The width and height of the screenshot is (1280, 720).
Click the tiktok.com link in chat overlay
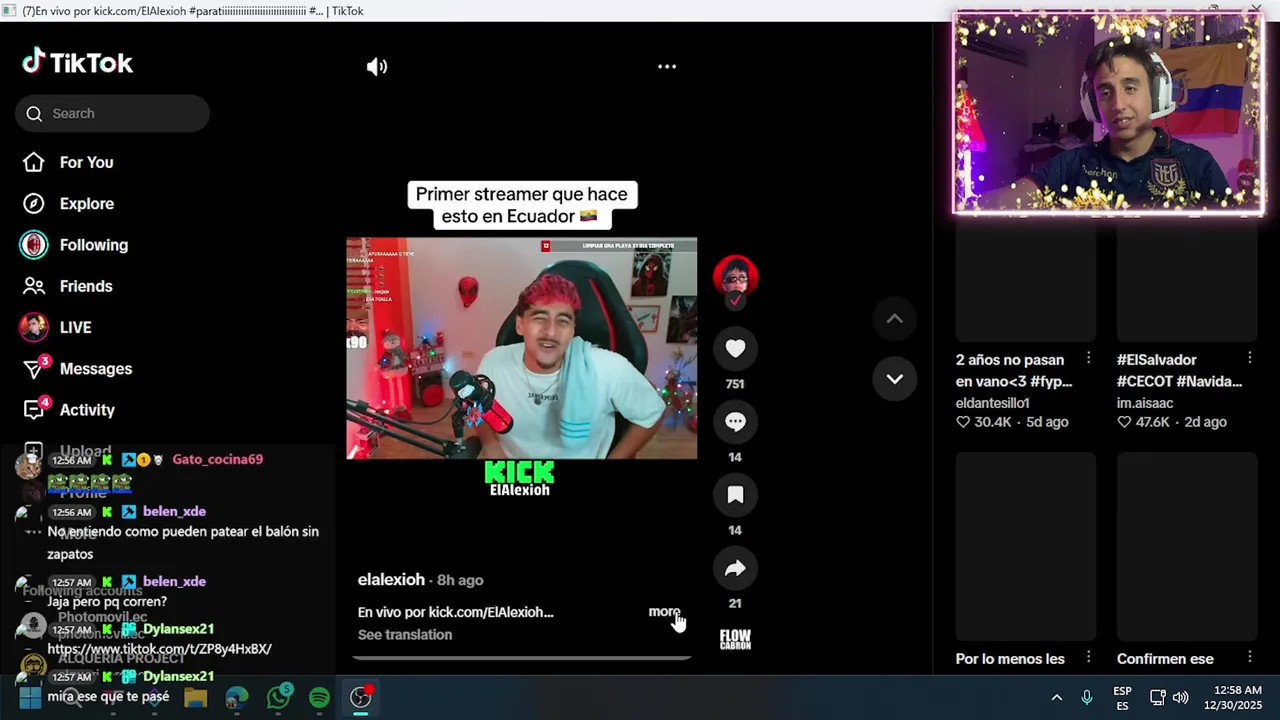[159, 649]
